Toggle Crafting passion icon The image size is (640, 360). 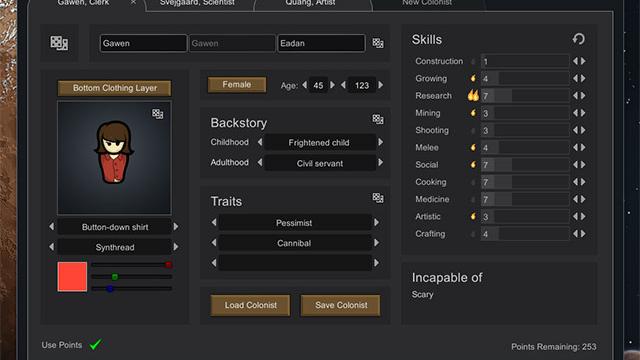473,234
